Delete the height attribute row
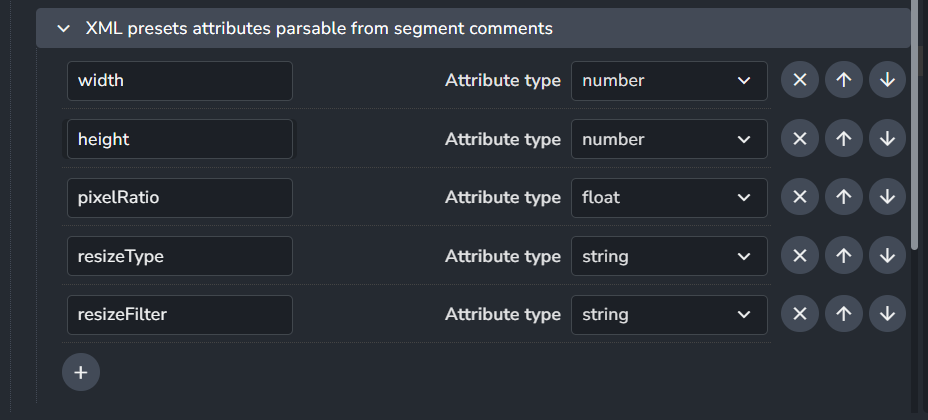This screenshot has height=420, width=928. point(800,138)
